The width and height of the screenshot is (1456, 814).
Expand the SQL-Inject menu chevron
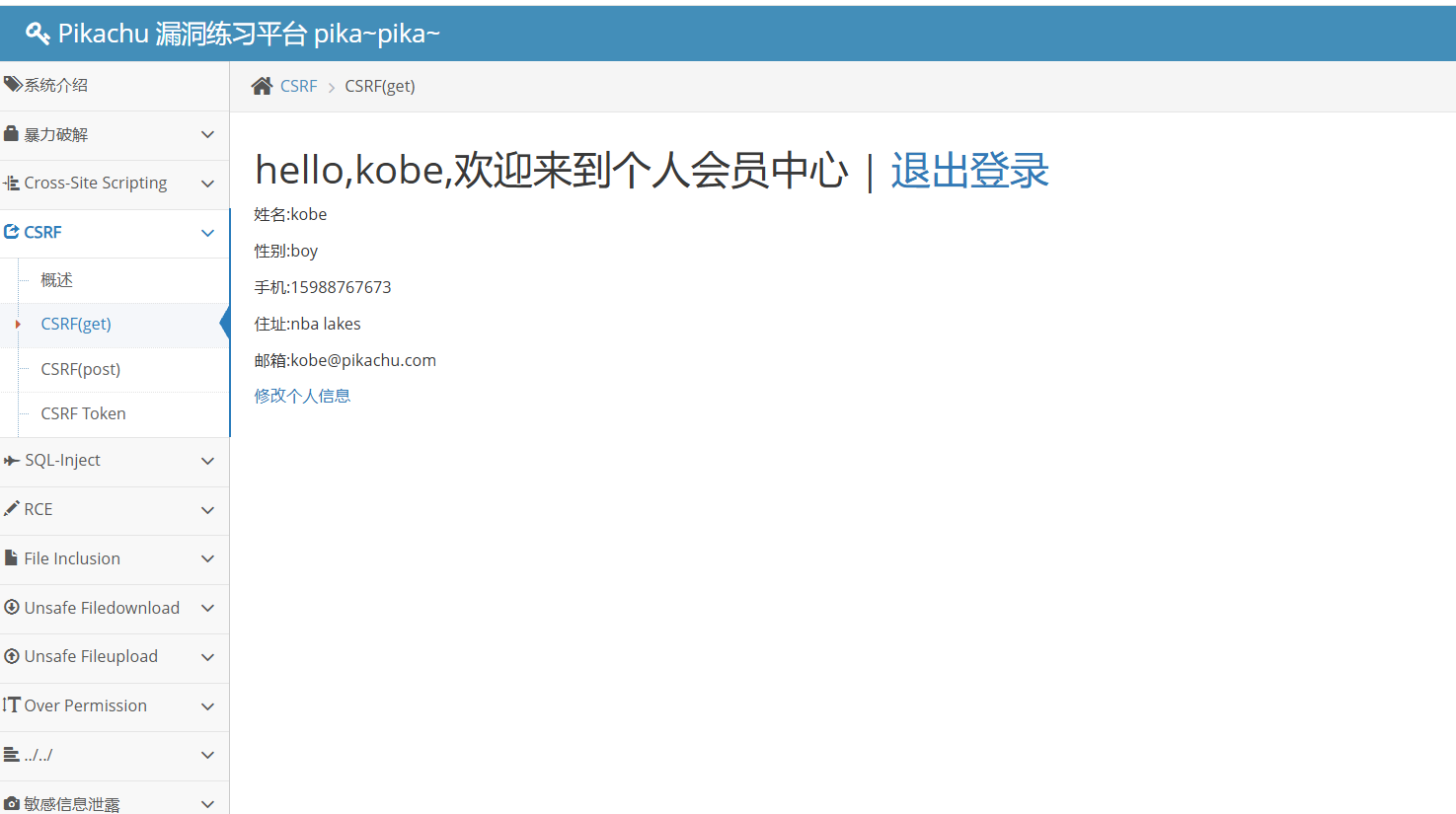207,461
